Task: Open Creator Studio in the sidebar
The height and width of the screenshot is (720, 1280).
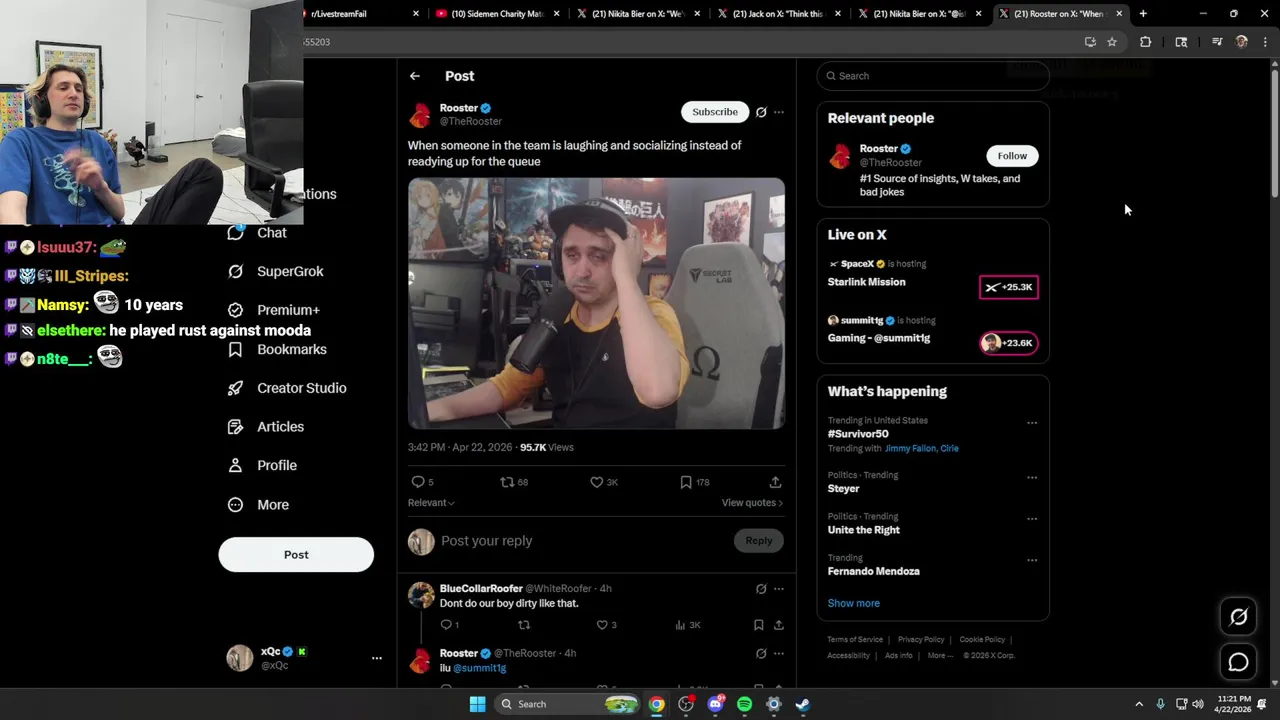Action: [287, 388]
